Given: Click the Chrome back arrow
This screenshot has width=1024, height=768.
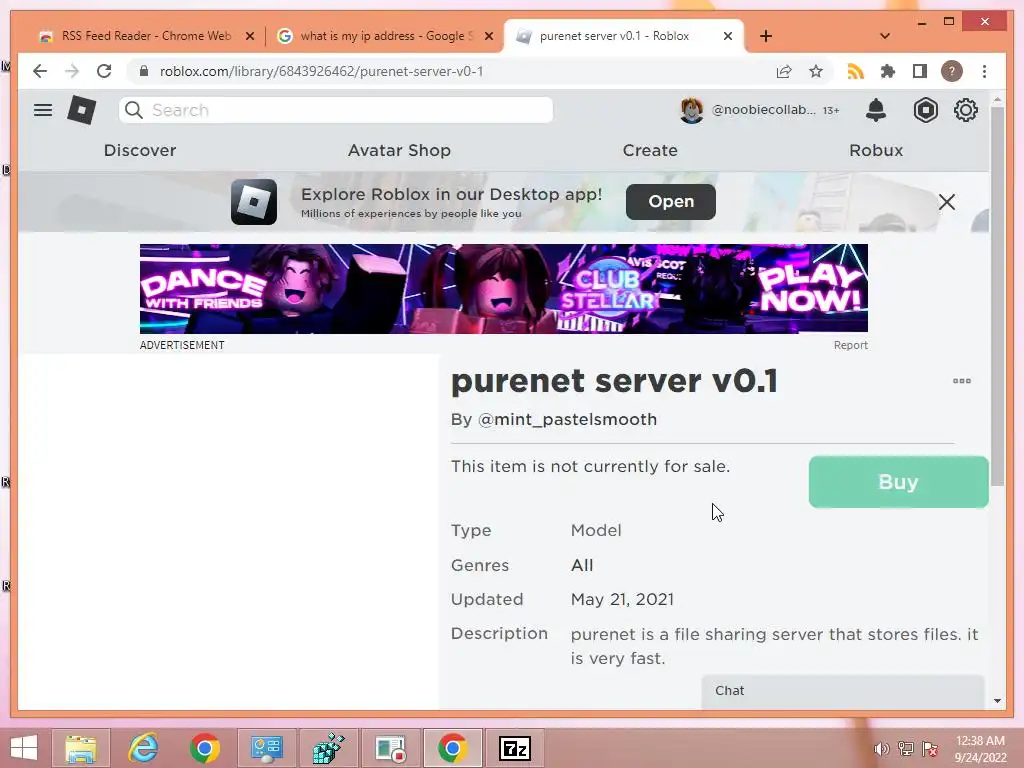Looking at the screenshot, I should [40, 71].
